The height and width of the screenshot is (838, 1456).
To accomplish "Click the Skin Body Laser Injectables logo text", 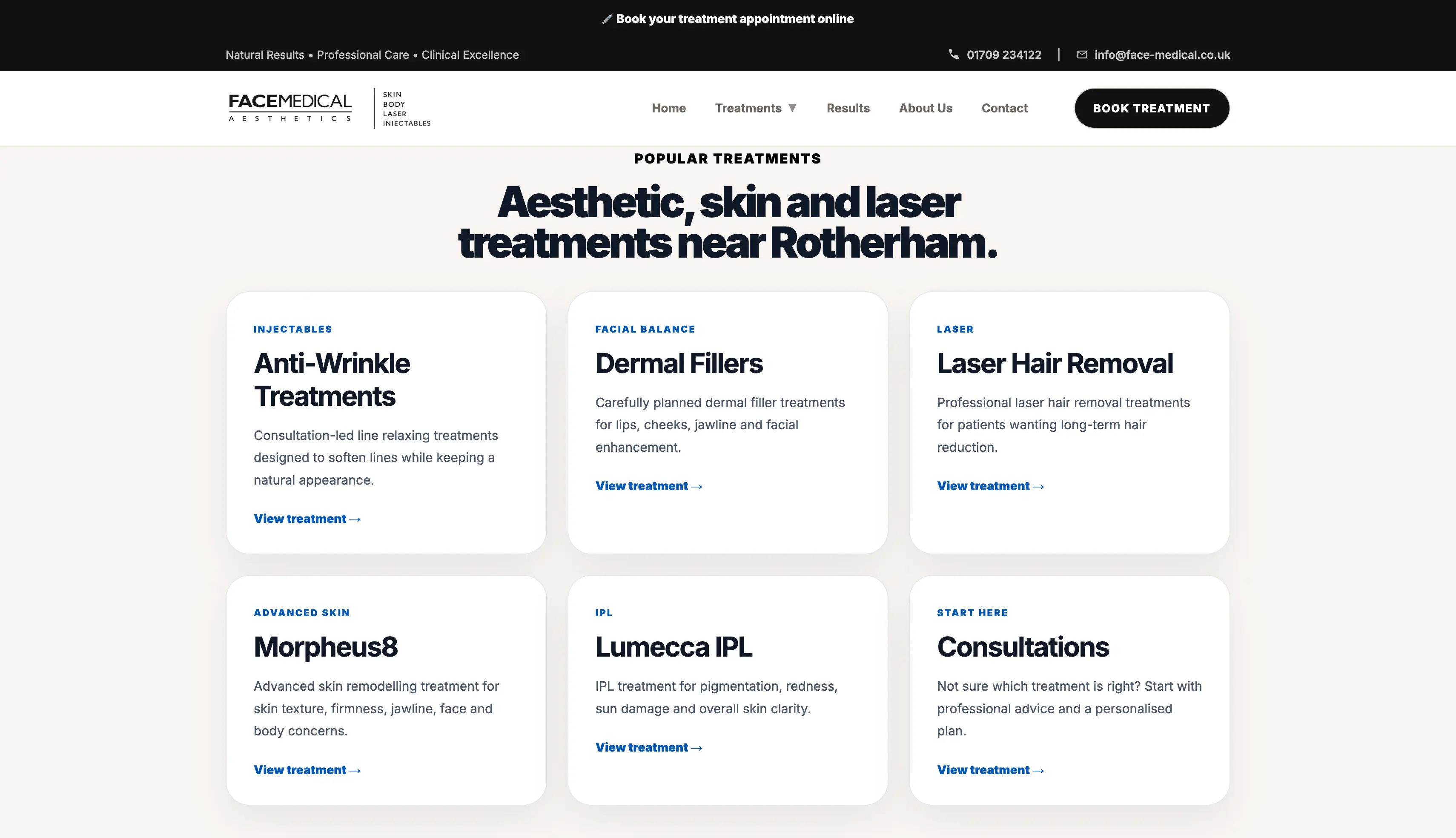I will coord(406,108).
